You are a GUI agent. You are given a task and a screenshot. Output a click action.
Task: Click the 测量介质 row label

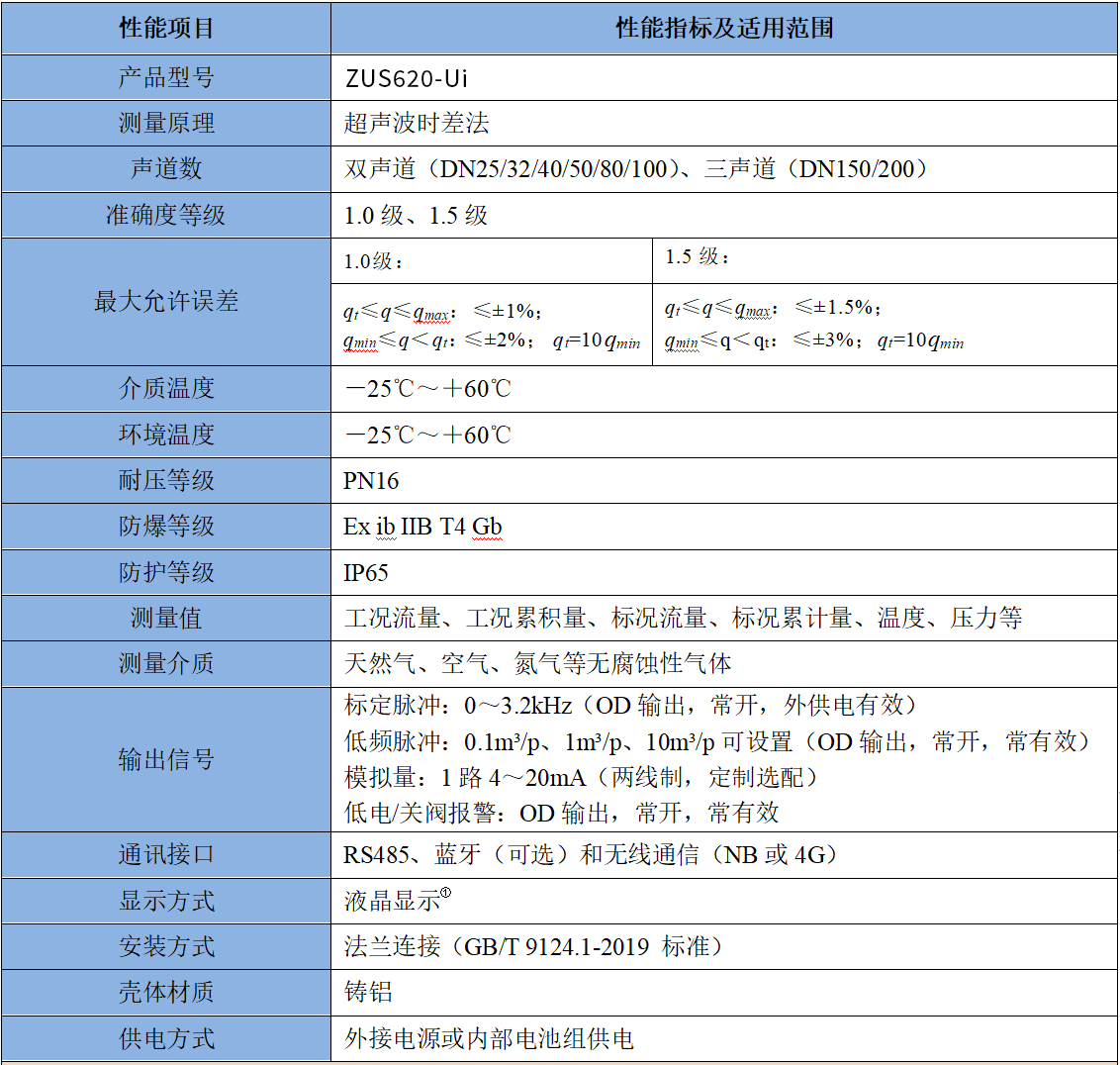point(166,663)
